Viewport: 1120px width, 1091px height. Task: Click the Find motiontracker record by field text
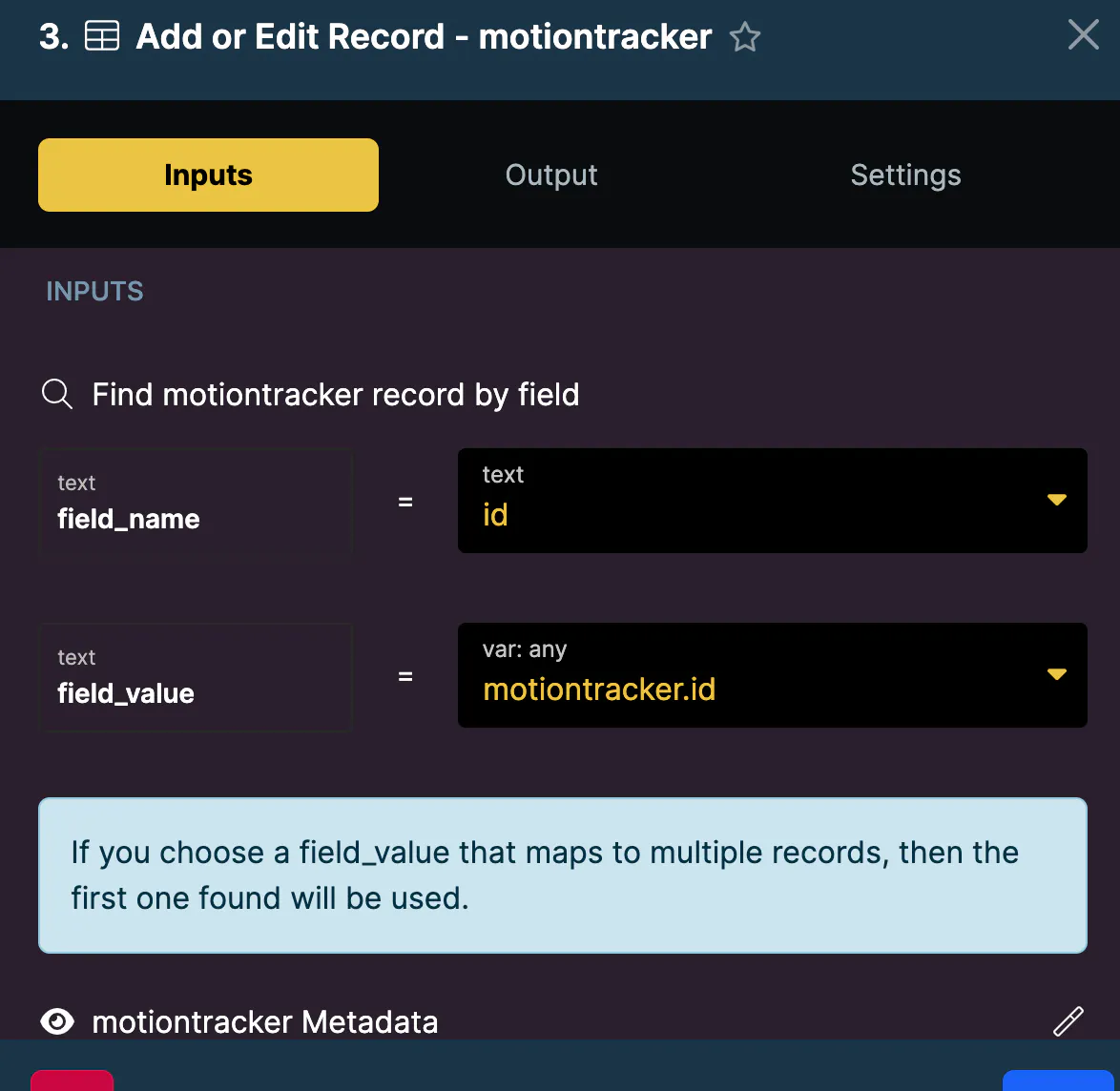[335, 394]
